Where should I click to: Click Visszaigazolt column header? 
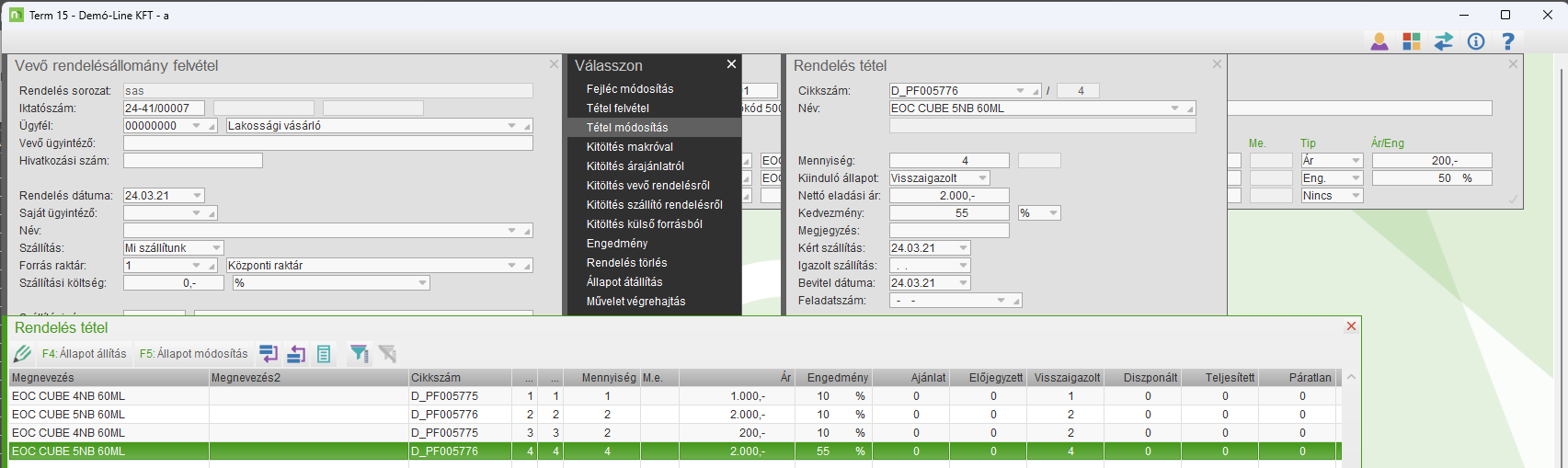[1067, 378]
